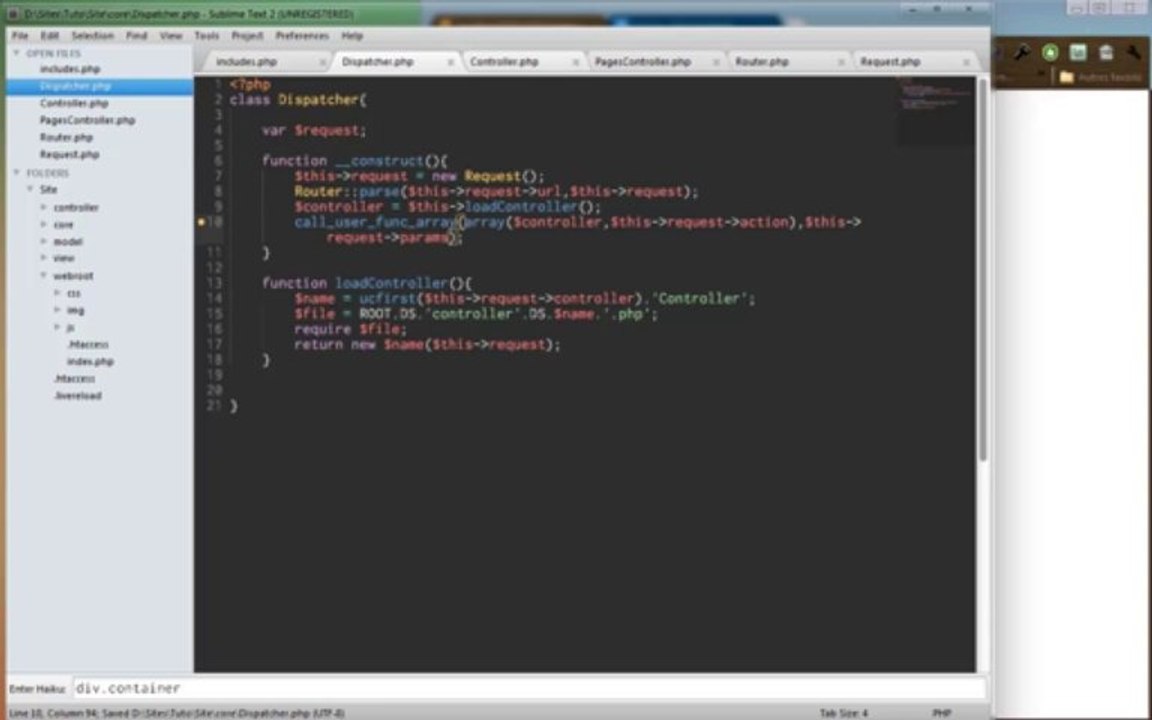Expand the view folder
The width and height of the screenshot is (1152, 720).
click(x=43, y=258)
